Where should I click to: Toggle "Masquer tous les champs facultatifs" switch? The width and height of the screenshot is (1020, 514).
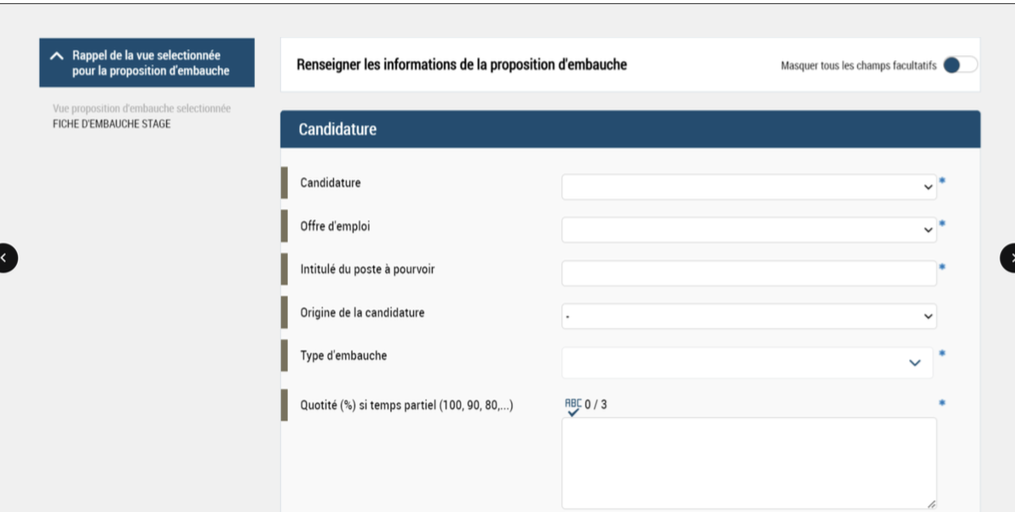959,65
